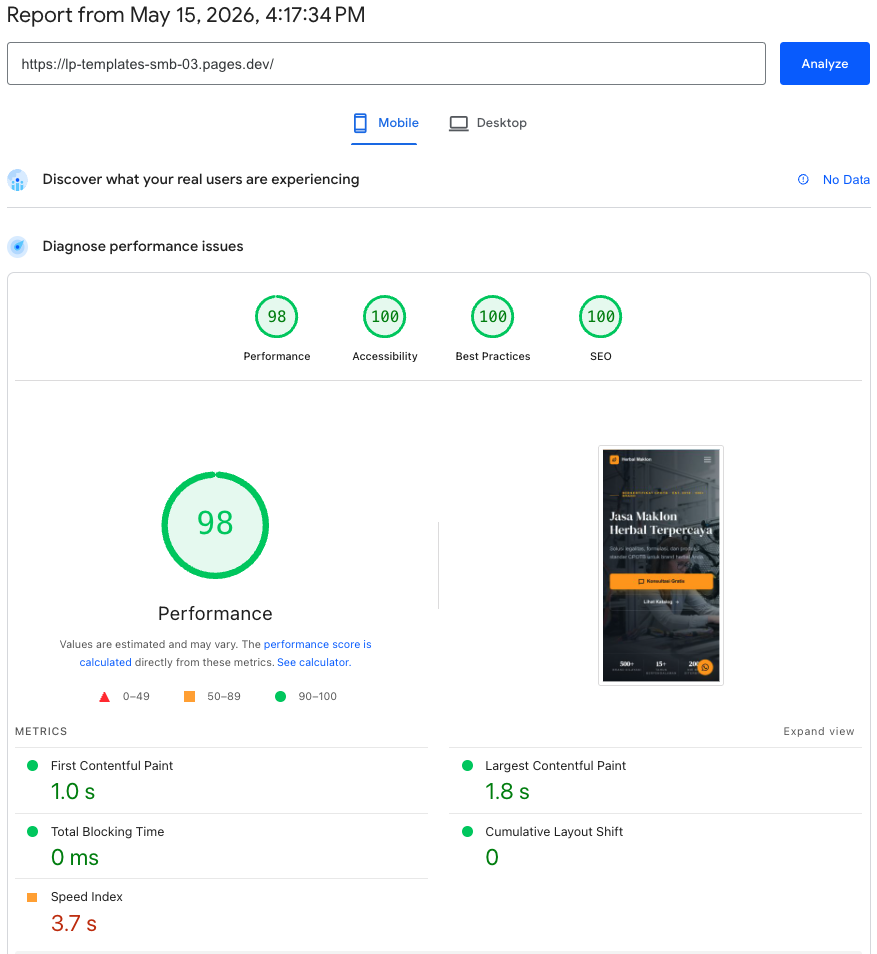The image size is (877, 954).
Task: Click the Cumulative Layout Shift metric label
Action: [554, 832]
